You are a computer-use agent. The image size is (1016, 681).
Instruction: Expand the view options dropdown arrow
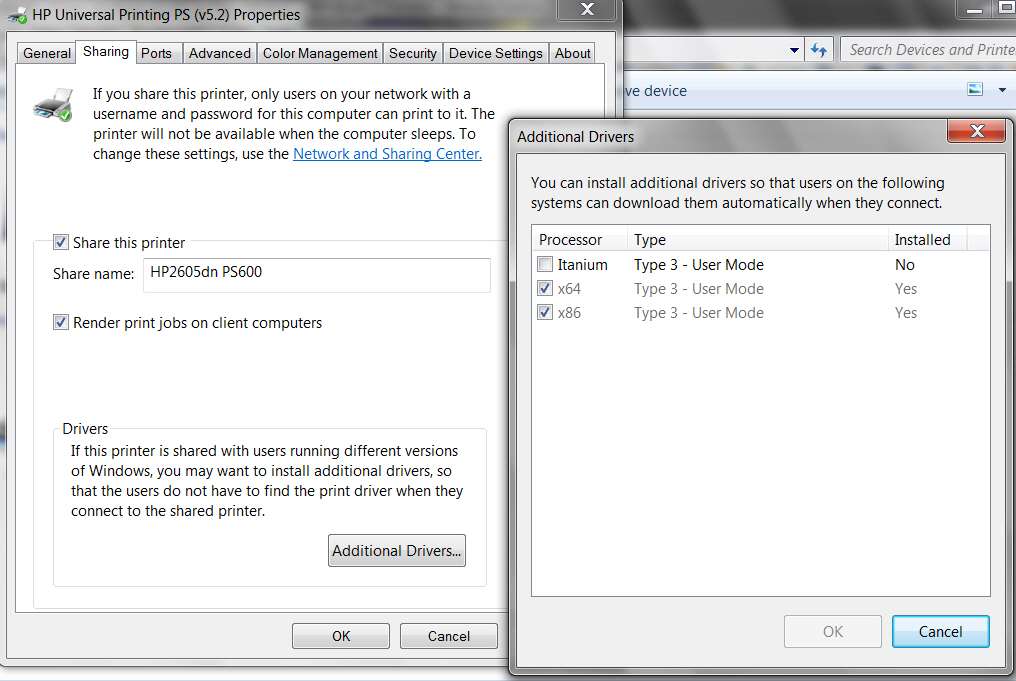(x=1002, y=90)
